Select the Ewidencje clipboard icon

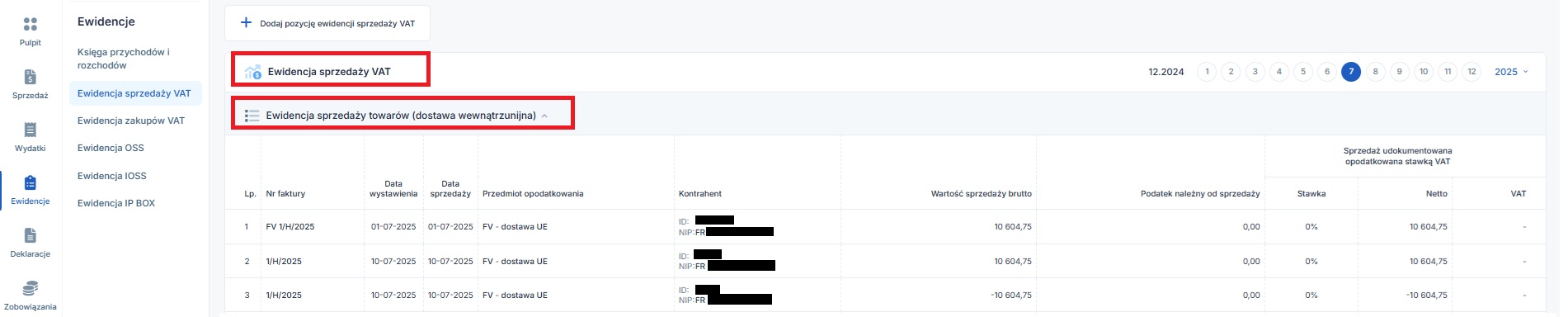(31, 182)
